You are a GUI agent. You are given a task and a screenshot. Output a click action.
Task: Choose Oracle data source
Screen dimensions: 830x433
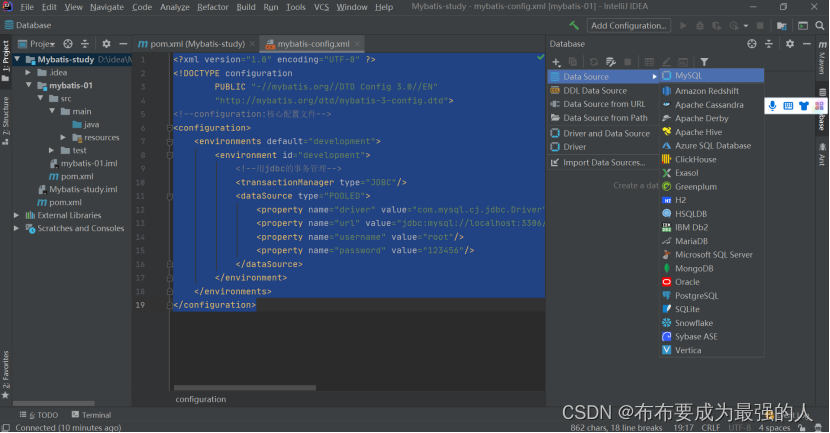tap(711, 282)
